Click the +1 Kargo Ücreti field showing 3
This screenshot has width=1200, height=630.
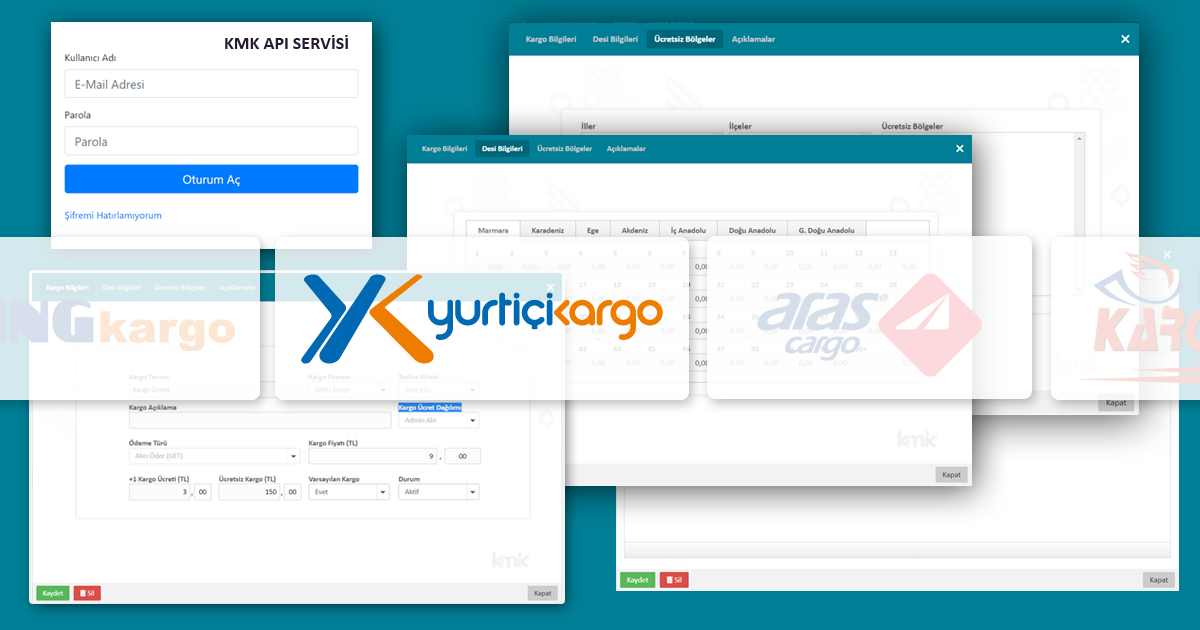pos(160,492)
